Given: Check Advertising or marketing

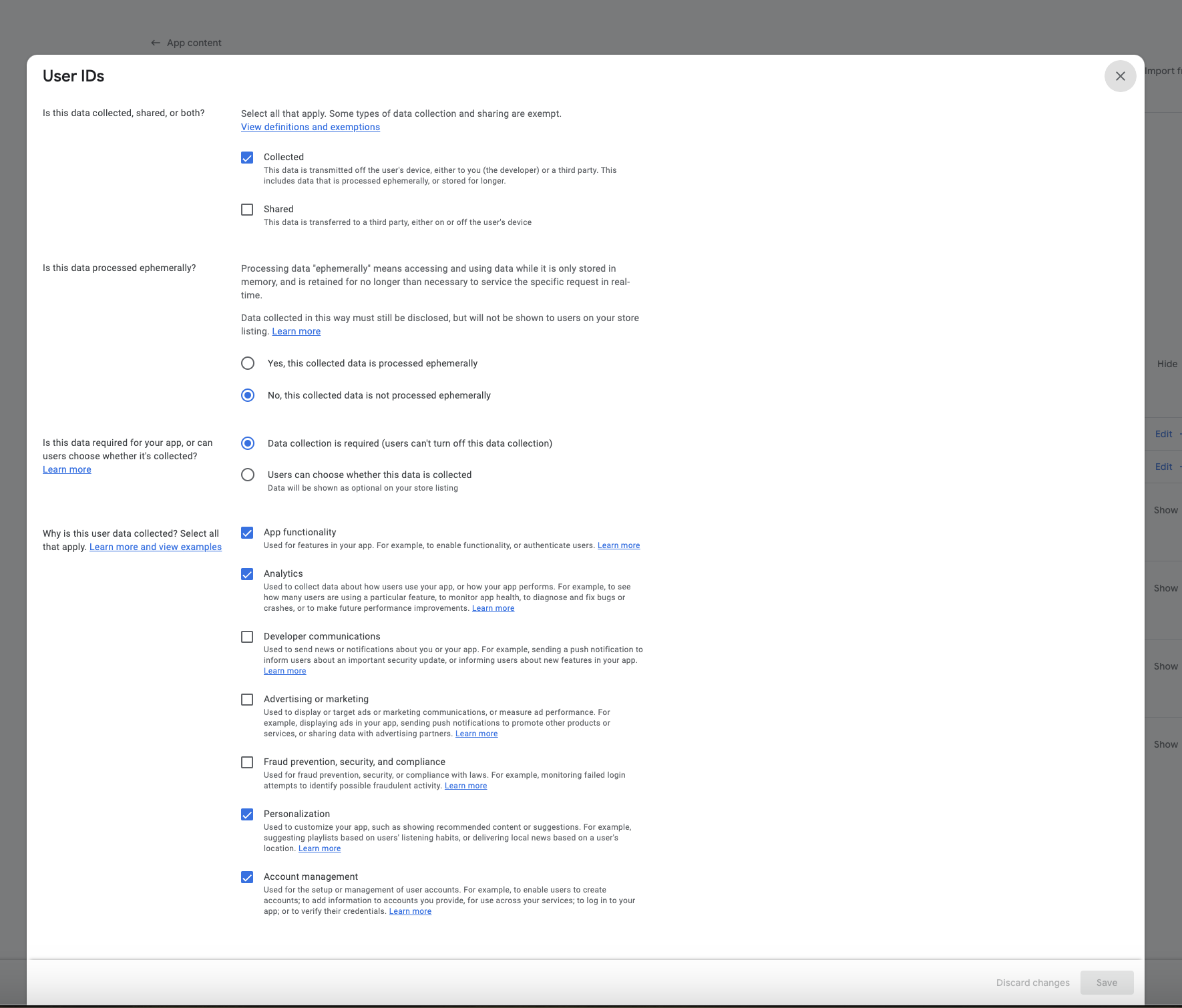Looking at the screenshot, I should click(247, 700).
